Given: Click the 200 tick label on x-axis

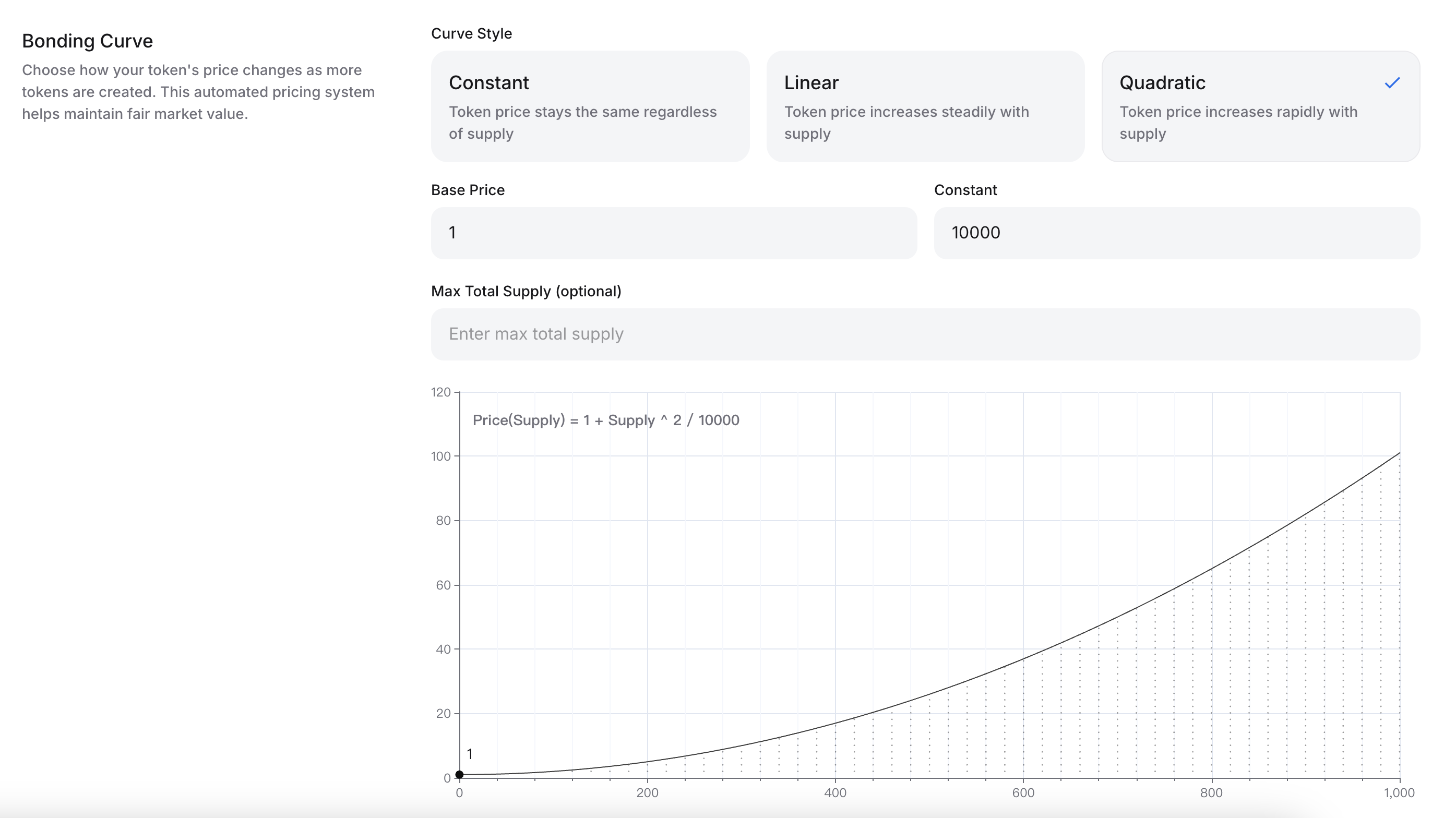Looking at the screenshot, I should point(647,792).
